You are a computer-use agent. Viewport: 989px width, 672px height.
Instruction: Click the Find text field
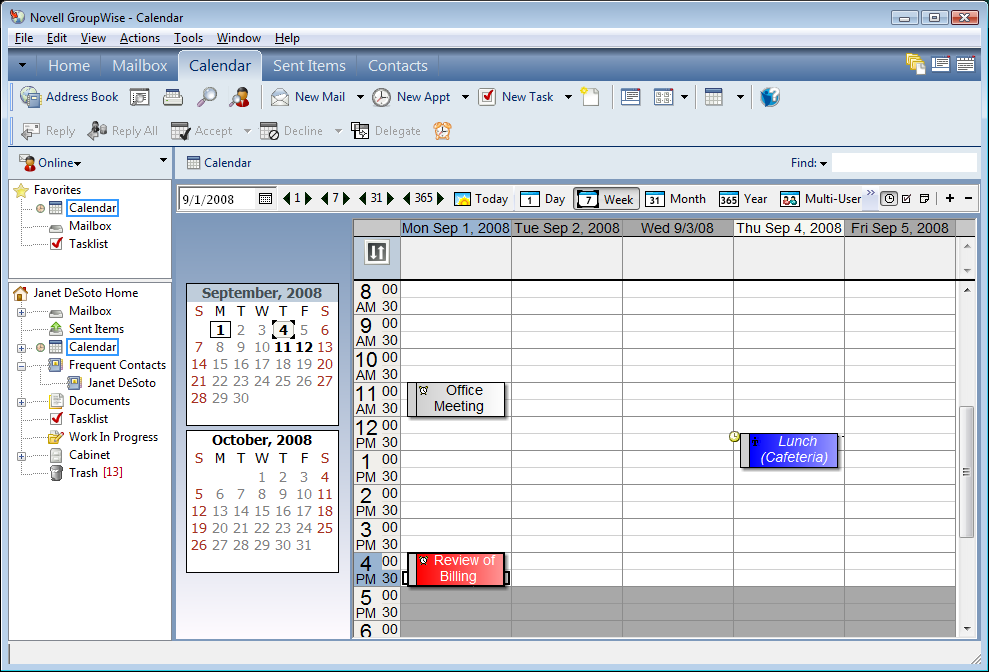click(904, 163)
